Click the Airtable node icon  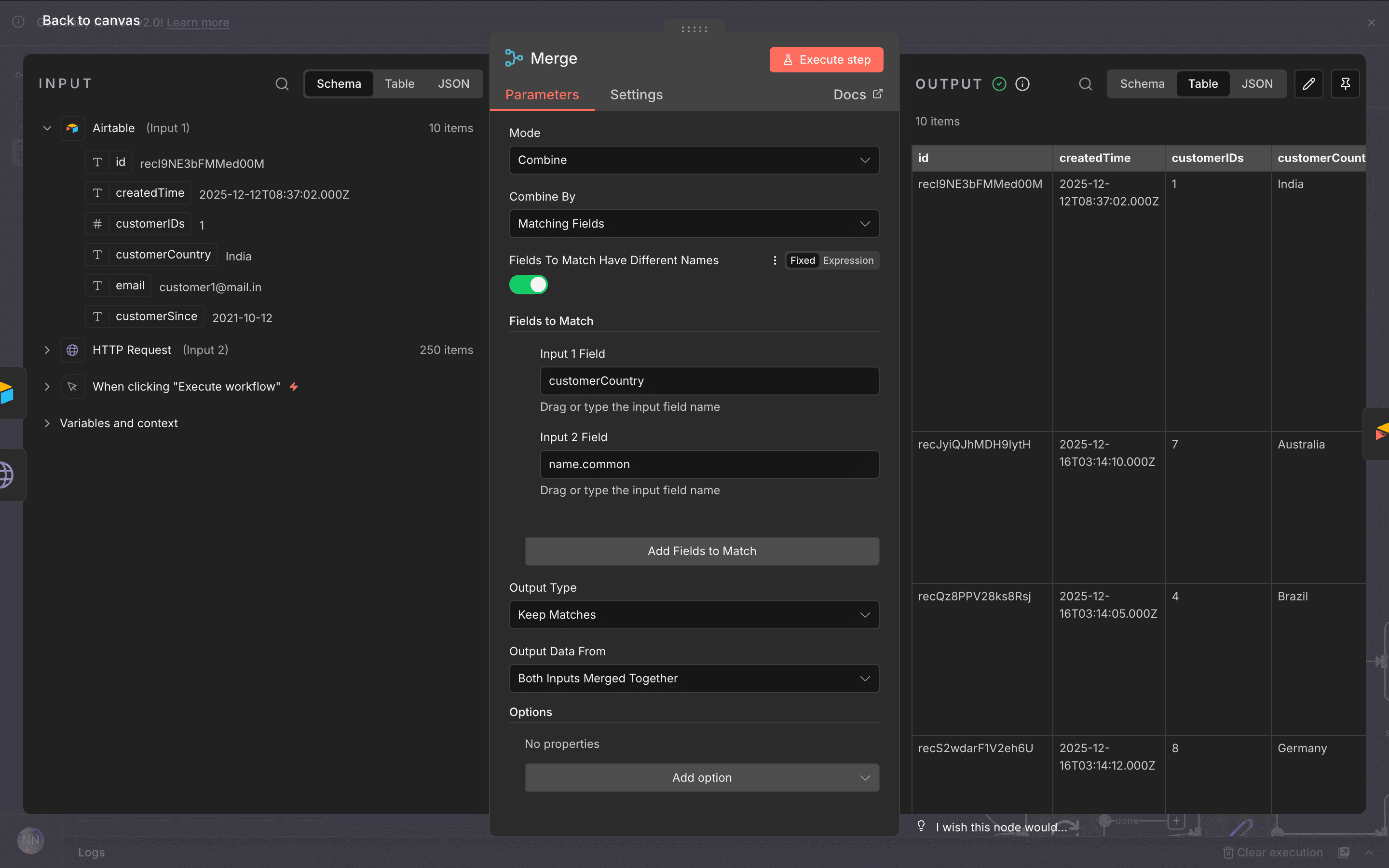(72, 128)
